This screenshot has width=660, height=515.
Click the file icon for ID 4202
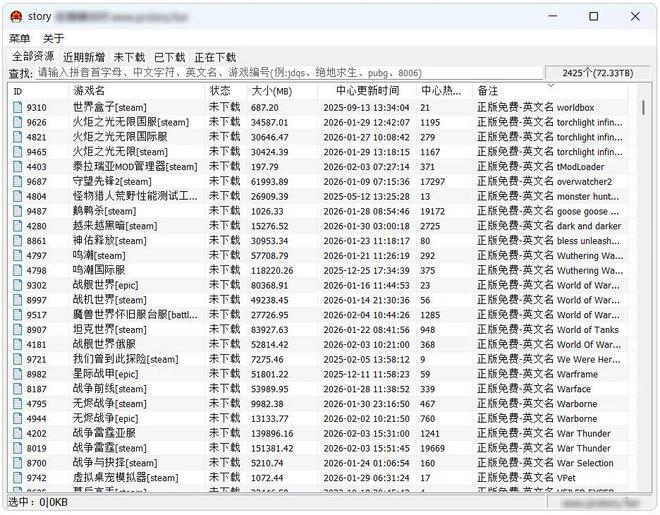(x=17, y=433)
